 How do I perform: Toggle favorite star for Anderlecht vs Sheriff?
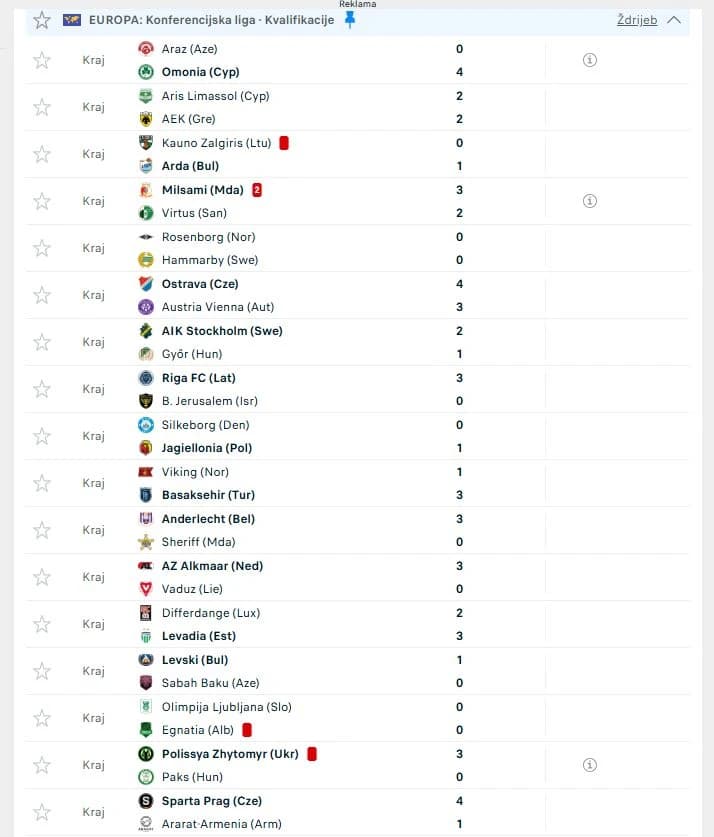42,530
